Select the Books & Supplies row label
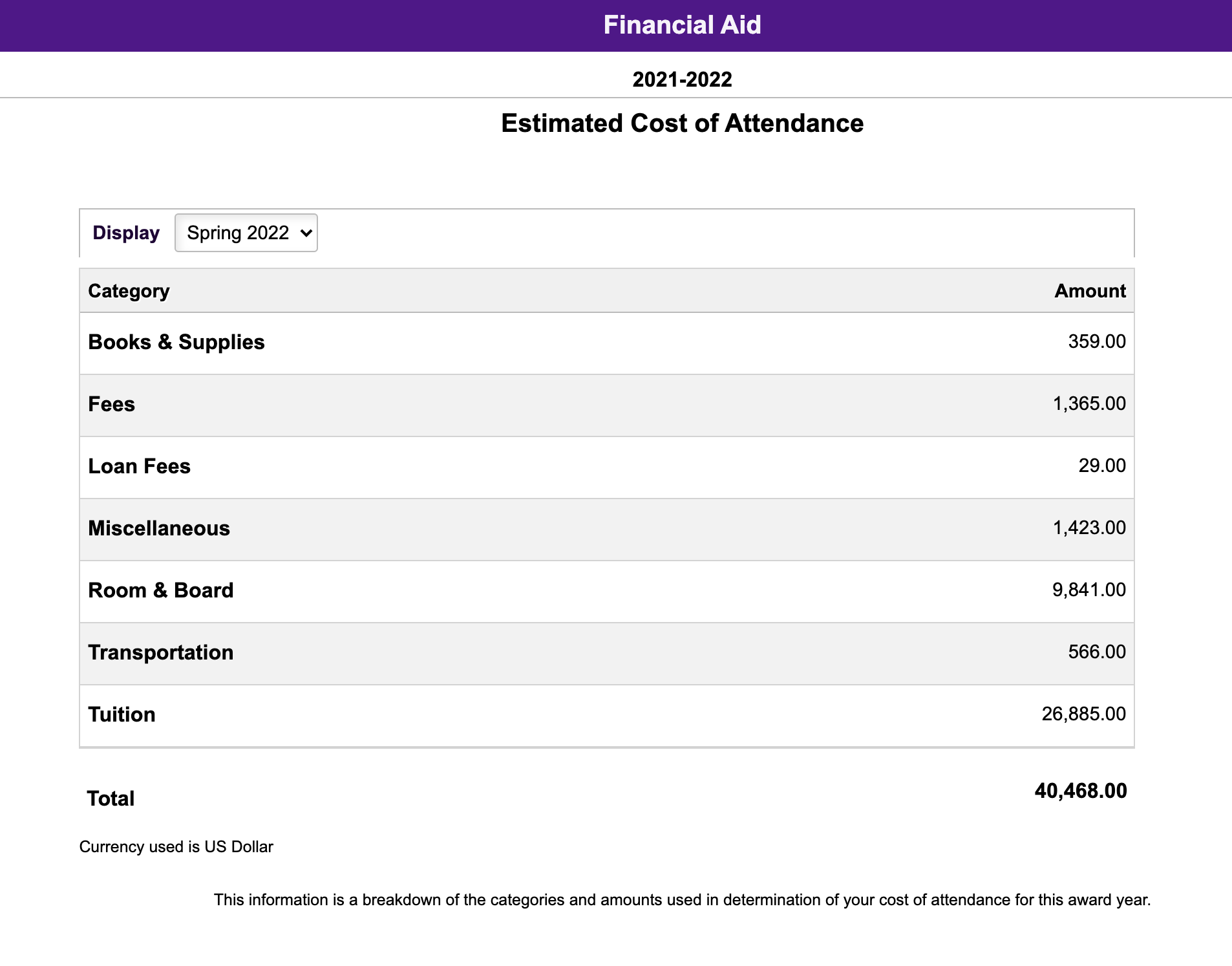Viewport: 1232px width, 966px height. point(176,342)
